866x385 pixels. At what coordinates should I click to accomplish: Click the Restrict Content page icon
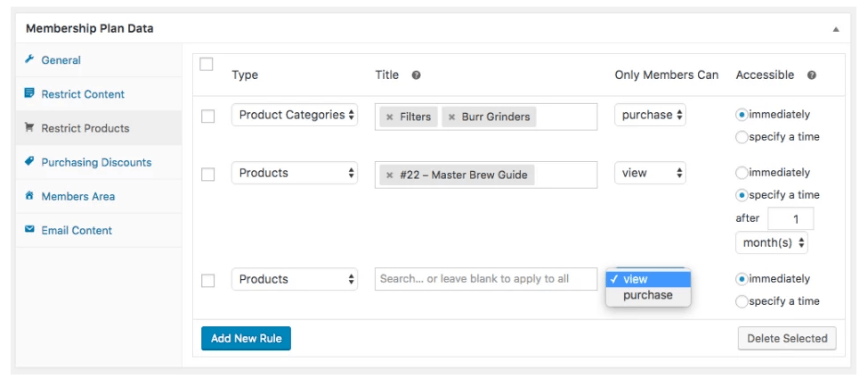pyautogui.click(x=30, y=93)
